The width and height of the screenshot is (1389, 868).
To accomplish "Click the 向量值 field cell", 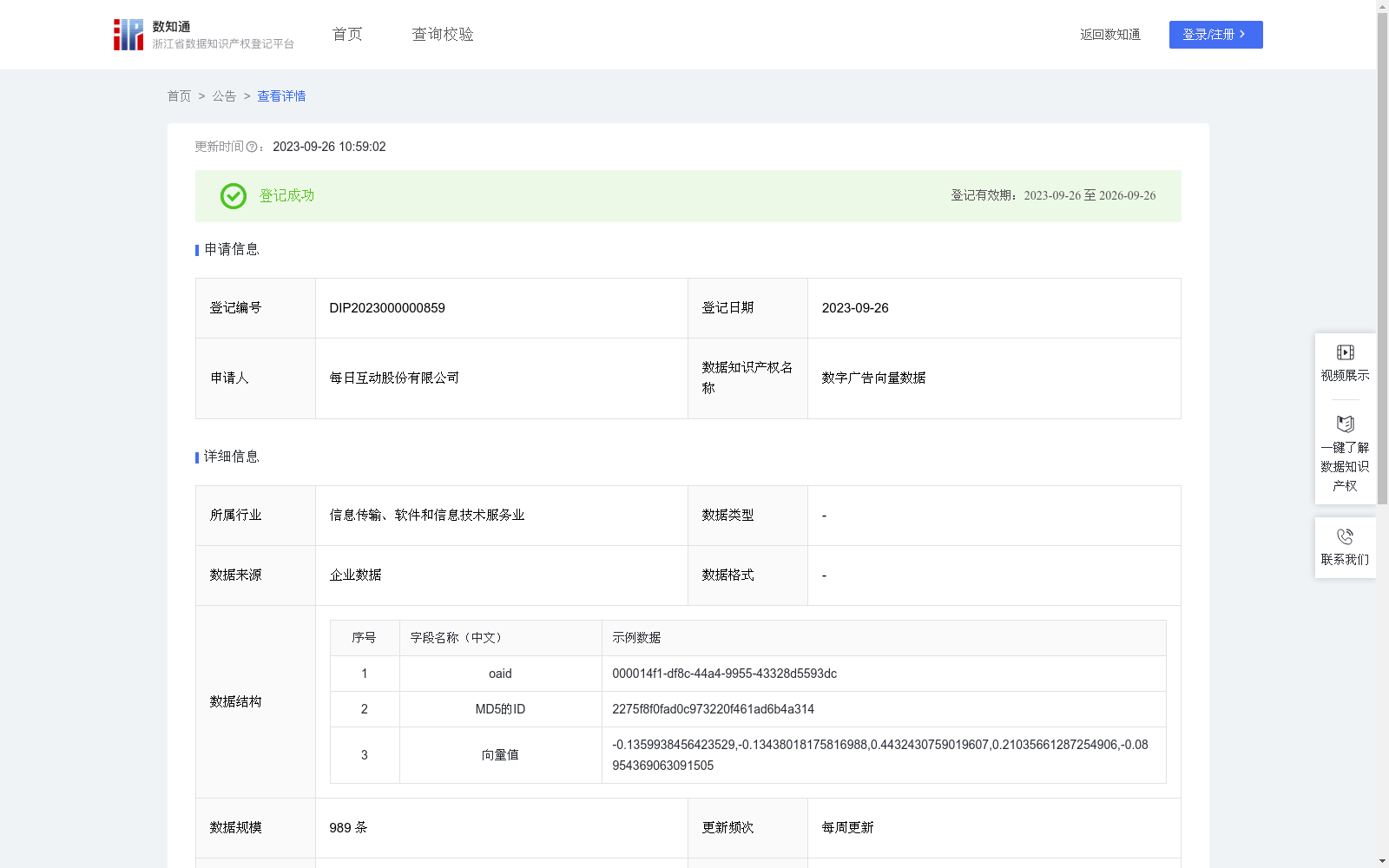I will (501, 755).
